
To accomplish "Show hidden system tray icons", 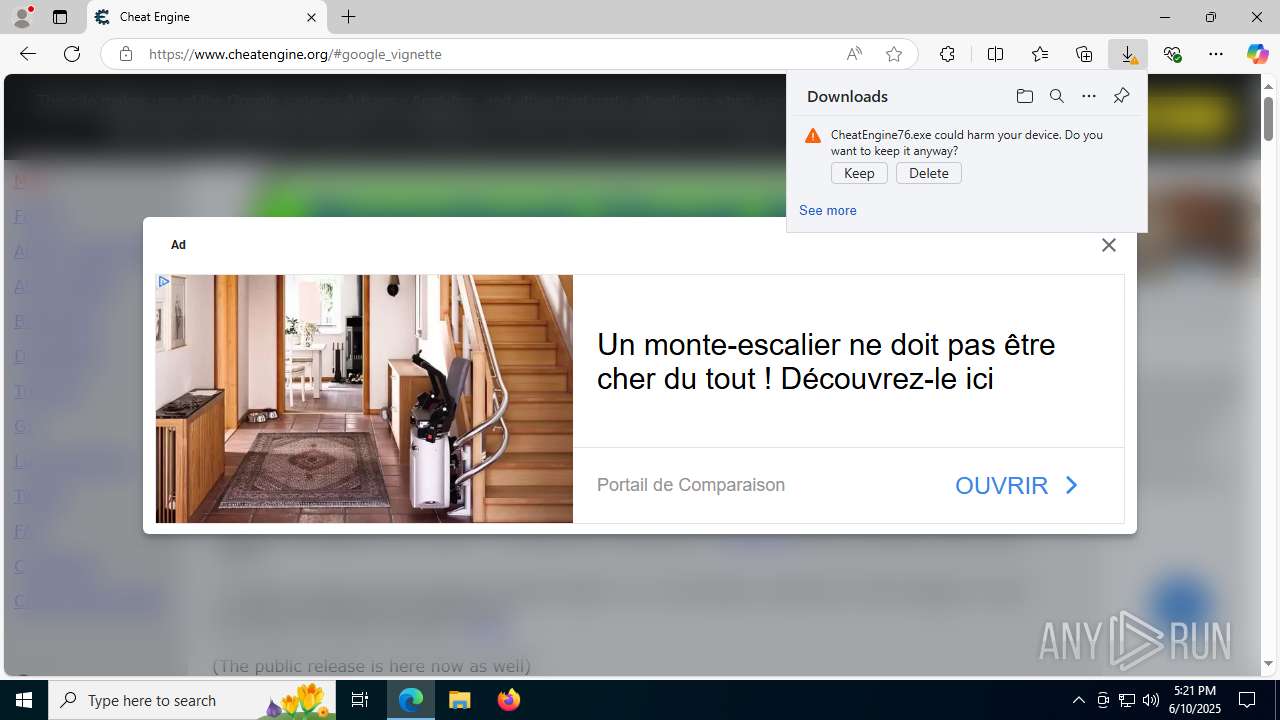I will (x=1078, y=700).
